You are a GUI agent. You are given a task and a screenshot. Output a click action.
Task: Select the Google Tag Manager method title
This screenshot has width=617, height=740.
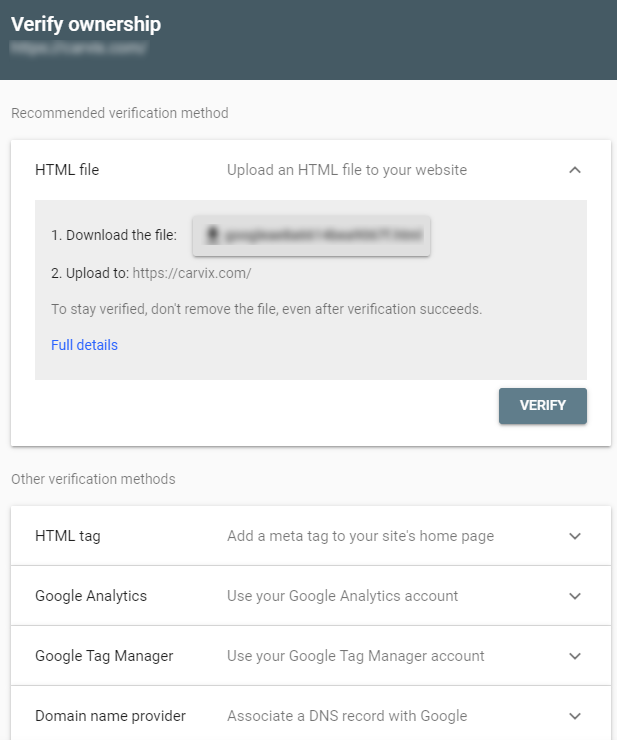[x=104, y=656]
